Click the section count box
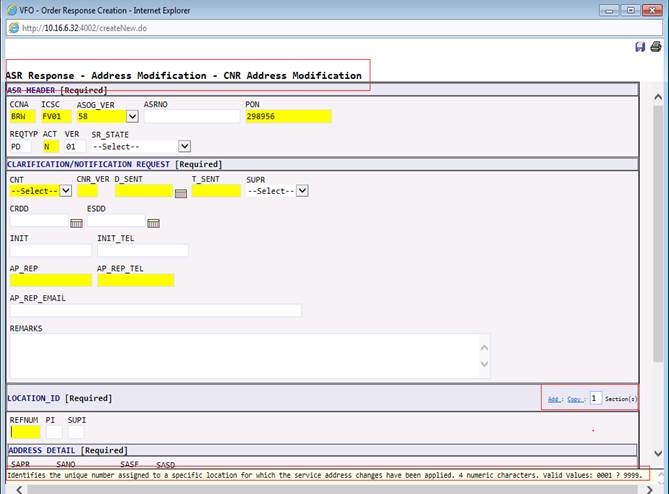This screenshot has width=669, height=494. point(595,398)
